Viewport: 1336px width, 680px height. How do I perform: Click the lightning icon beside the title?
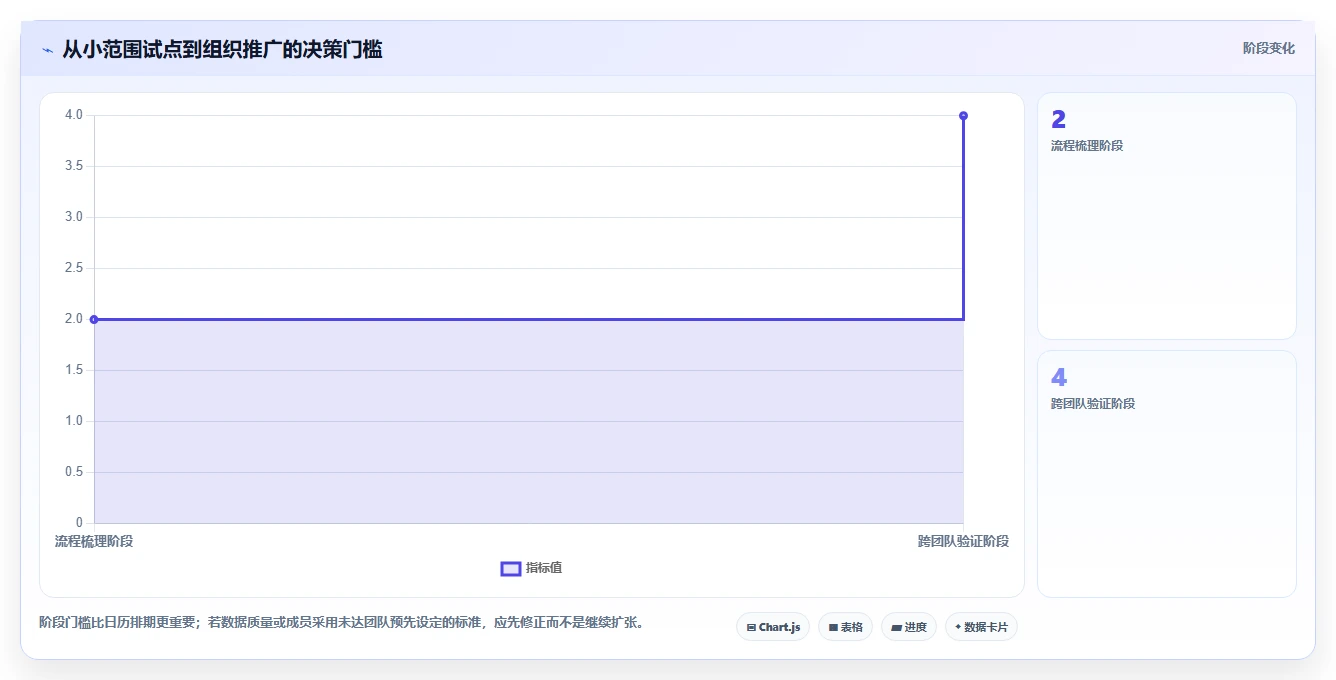[x=47, y=50]
